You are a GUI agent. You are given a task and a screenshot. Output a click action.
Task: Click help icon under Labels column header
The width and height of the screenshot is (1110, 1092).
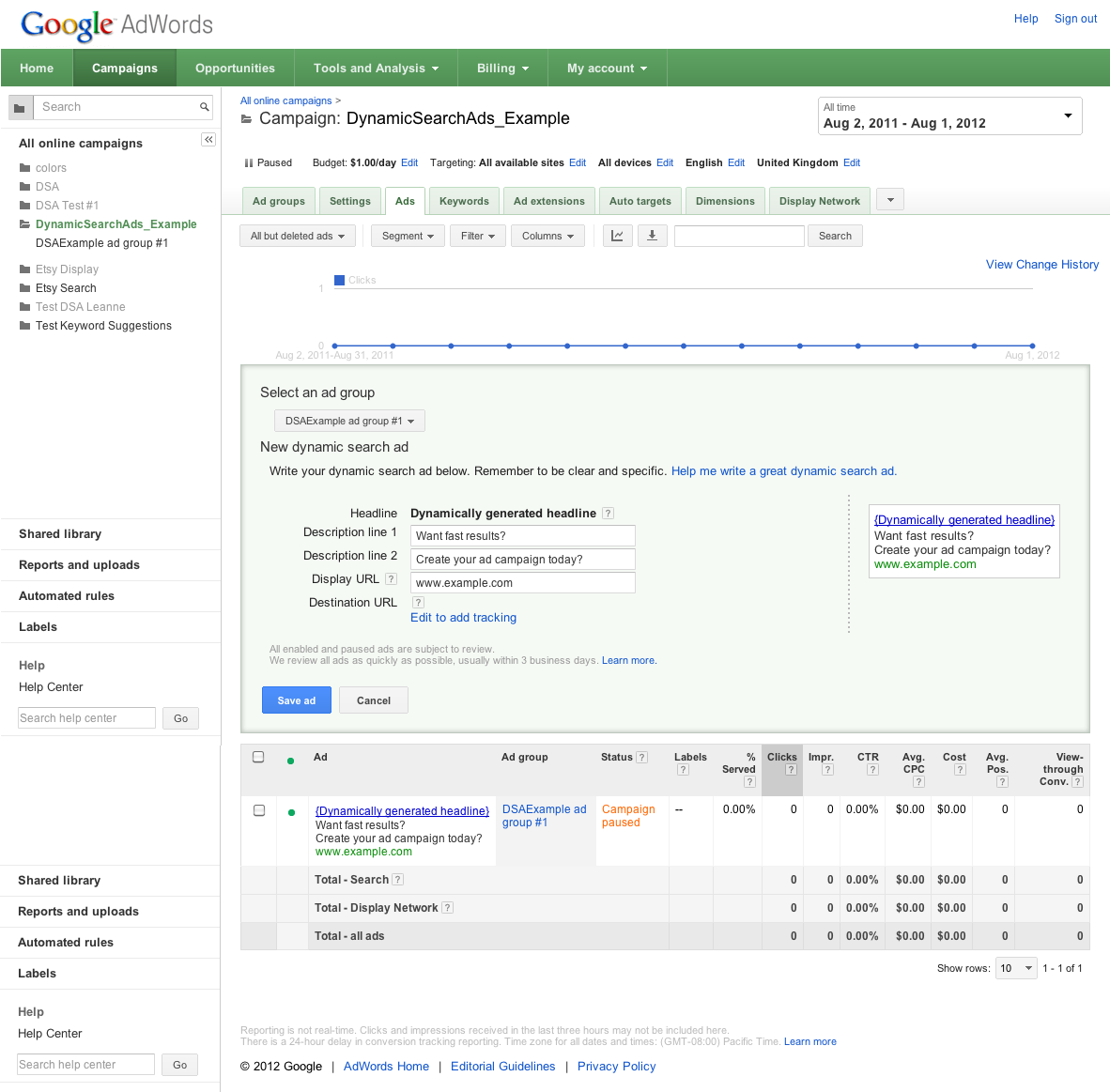(x=683, y=769)
